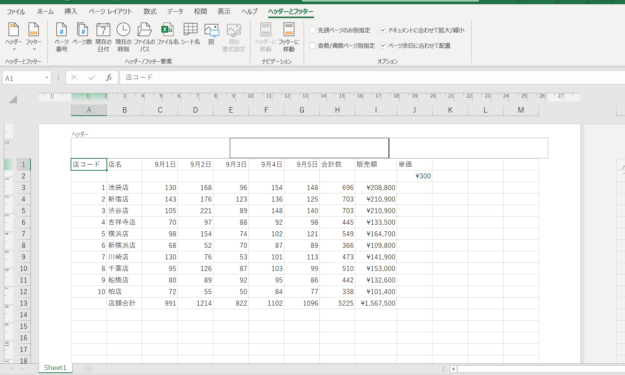The image size is (625, 375).
Task: Switch to the 表示 tab
Action: point(224,12)
